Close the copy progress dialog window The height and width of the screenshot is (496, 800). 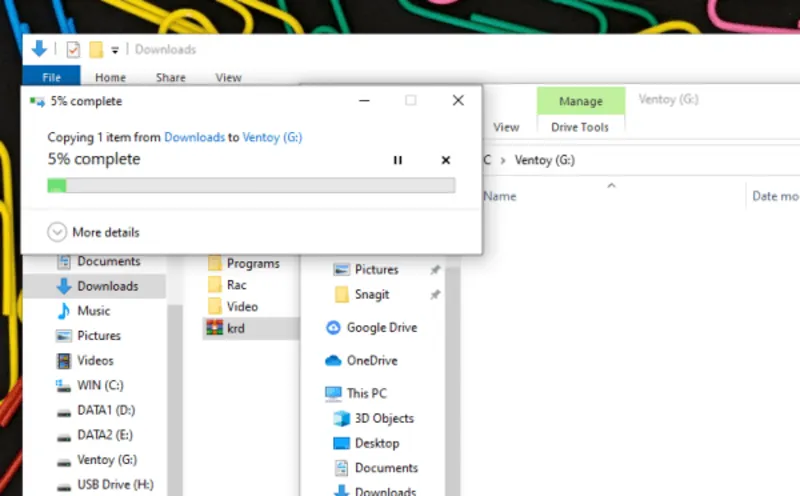pos(458,101)
